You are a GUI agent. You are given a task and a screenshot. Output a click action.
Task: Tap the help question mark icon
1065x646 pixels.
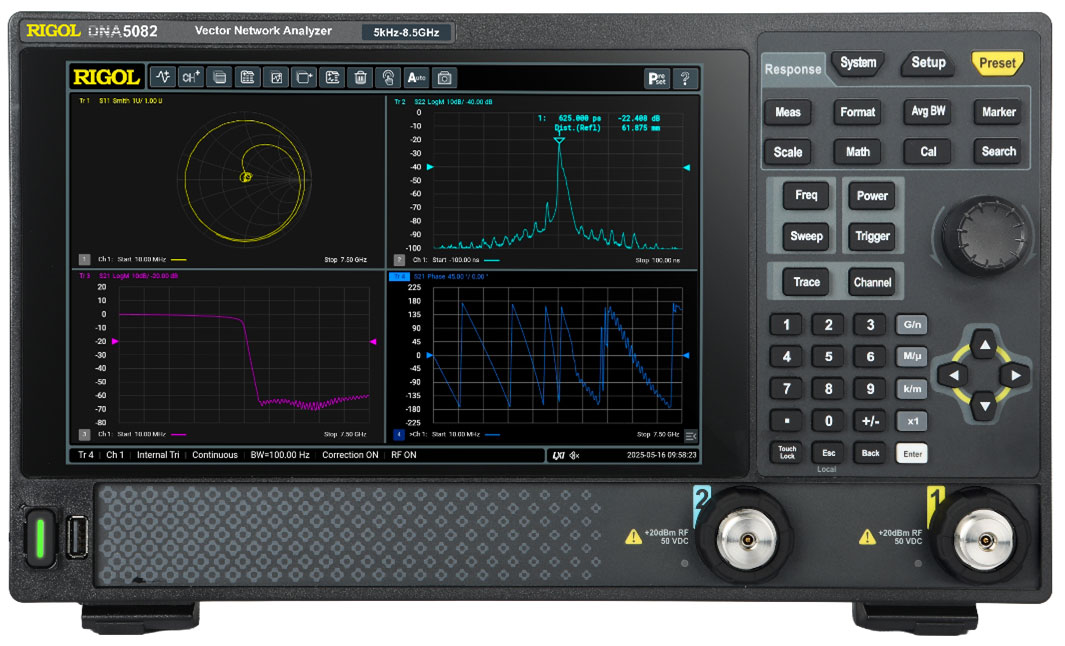pyautogui.click(x=685, y=79)
